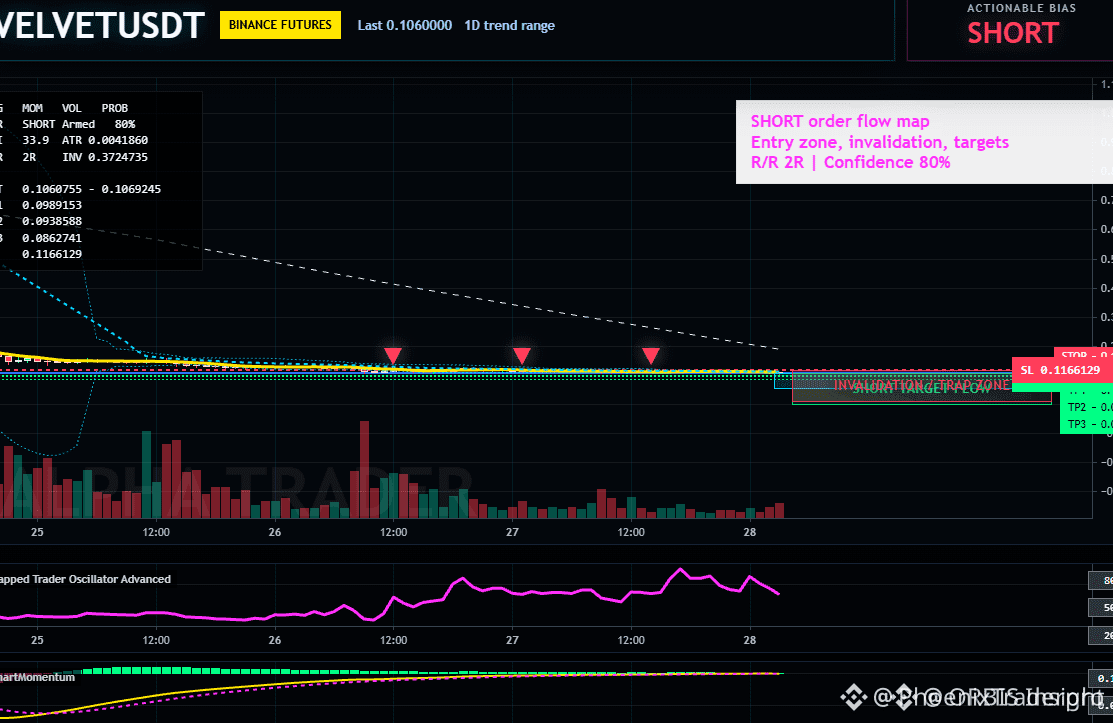Click the '26' date on main chart axis
1113x723 pixels.
click(x=275, y=532)
